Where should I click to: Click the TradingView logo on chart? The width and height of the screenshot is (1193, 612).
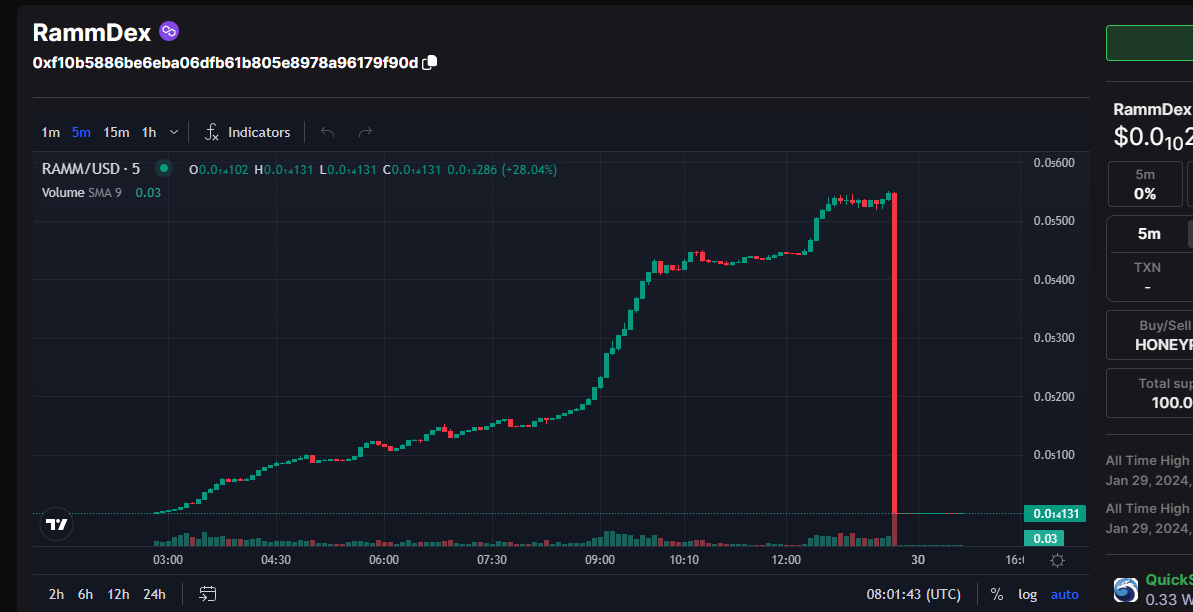(x=57, y=524)
